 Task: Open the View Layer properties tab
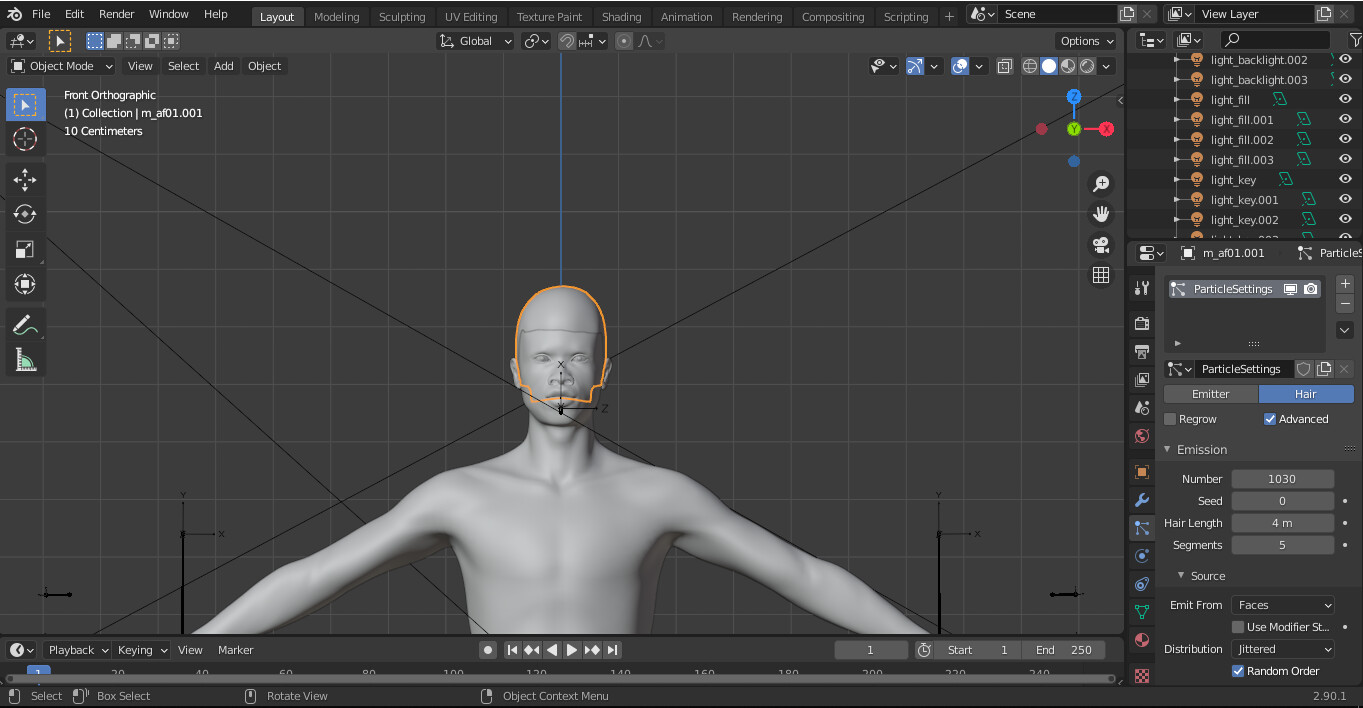pyautogui.click(x=1142, y=379)
